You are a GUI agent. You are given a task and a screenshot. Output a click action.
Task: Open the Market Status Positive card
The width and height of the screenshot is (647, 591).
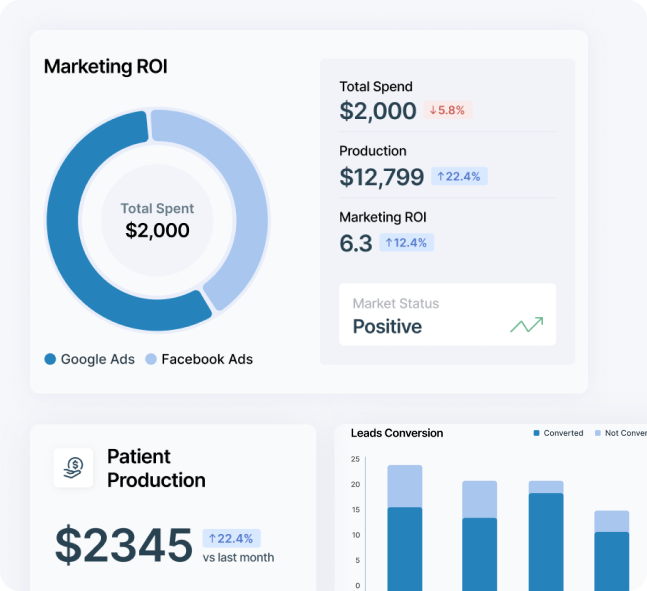tap(446, 315)
